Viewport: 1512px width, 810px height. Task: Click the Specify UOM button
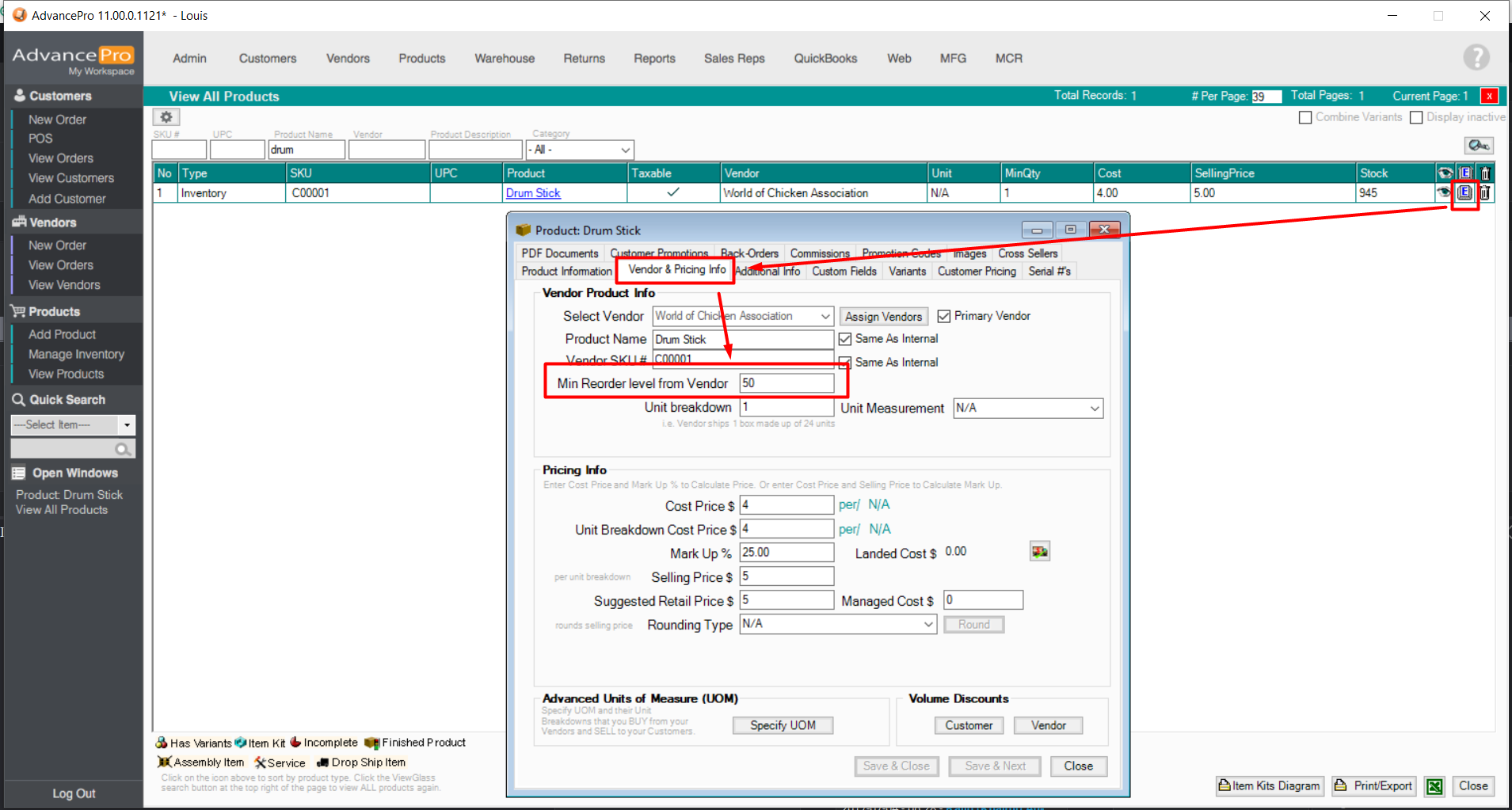pyautogui.click(x=782, y=725)
